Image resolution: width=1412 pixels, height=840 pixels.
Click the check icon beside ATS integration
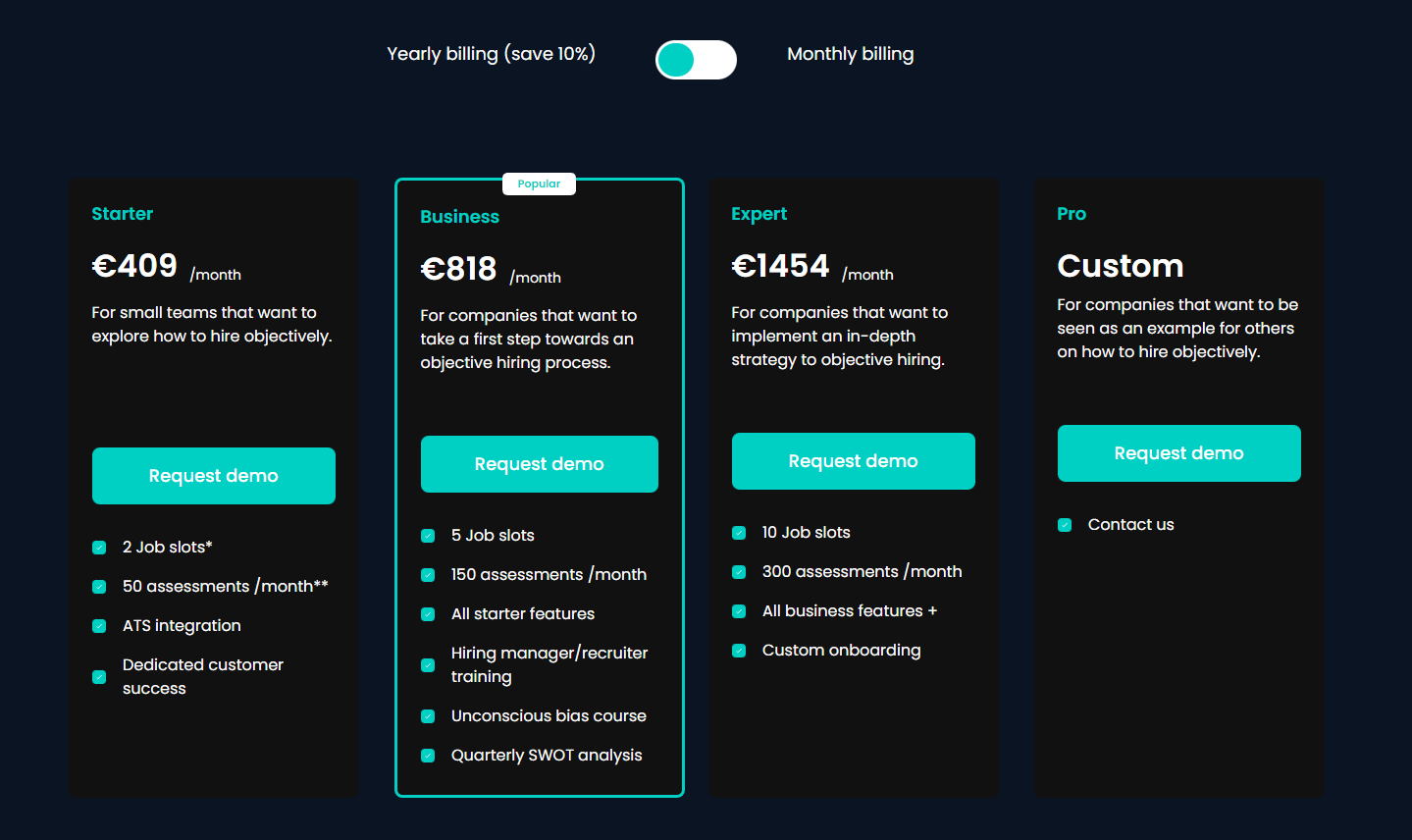coord(99,626)
